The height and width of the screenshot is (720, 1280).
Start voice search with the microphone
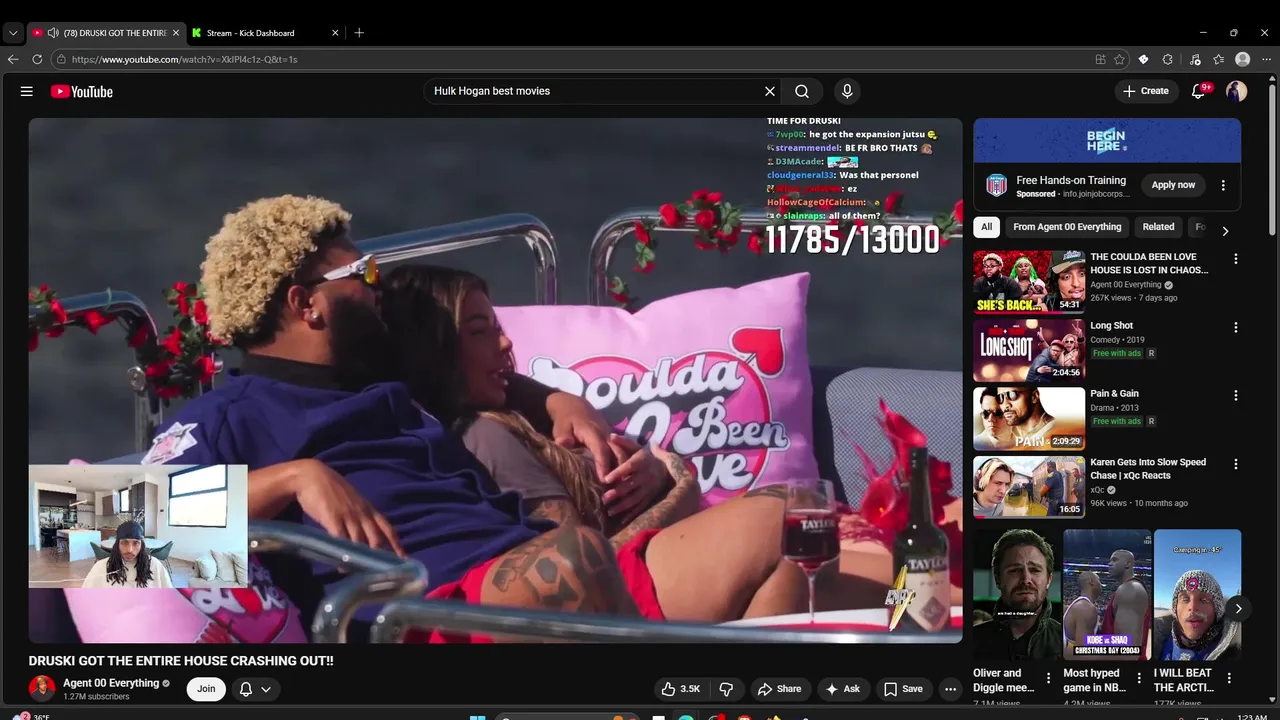click(847, 91)
